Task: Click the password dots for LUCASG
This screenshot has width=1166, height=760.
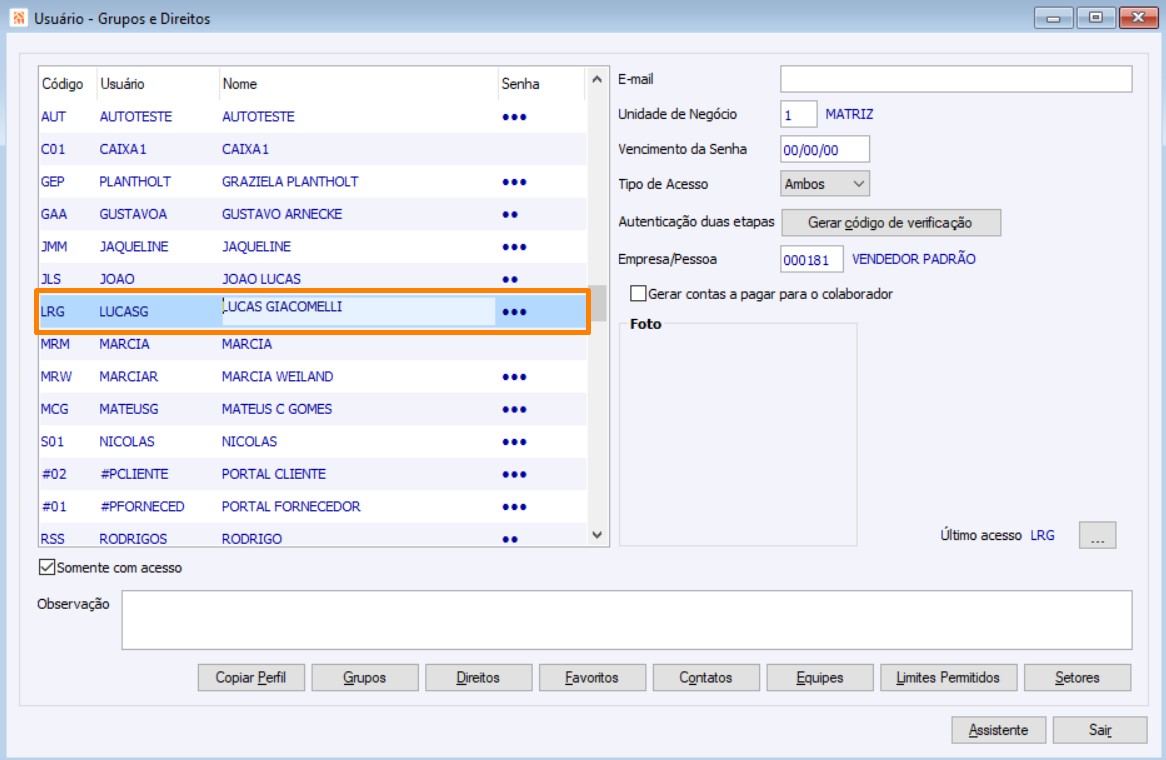Action: click(515, 312)
